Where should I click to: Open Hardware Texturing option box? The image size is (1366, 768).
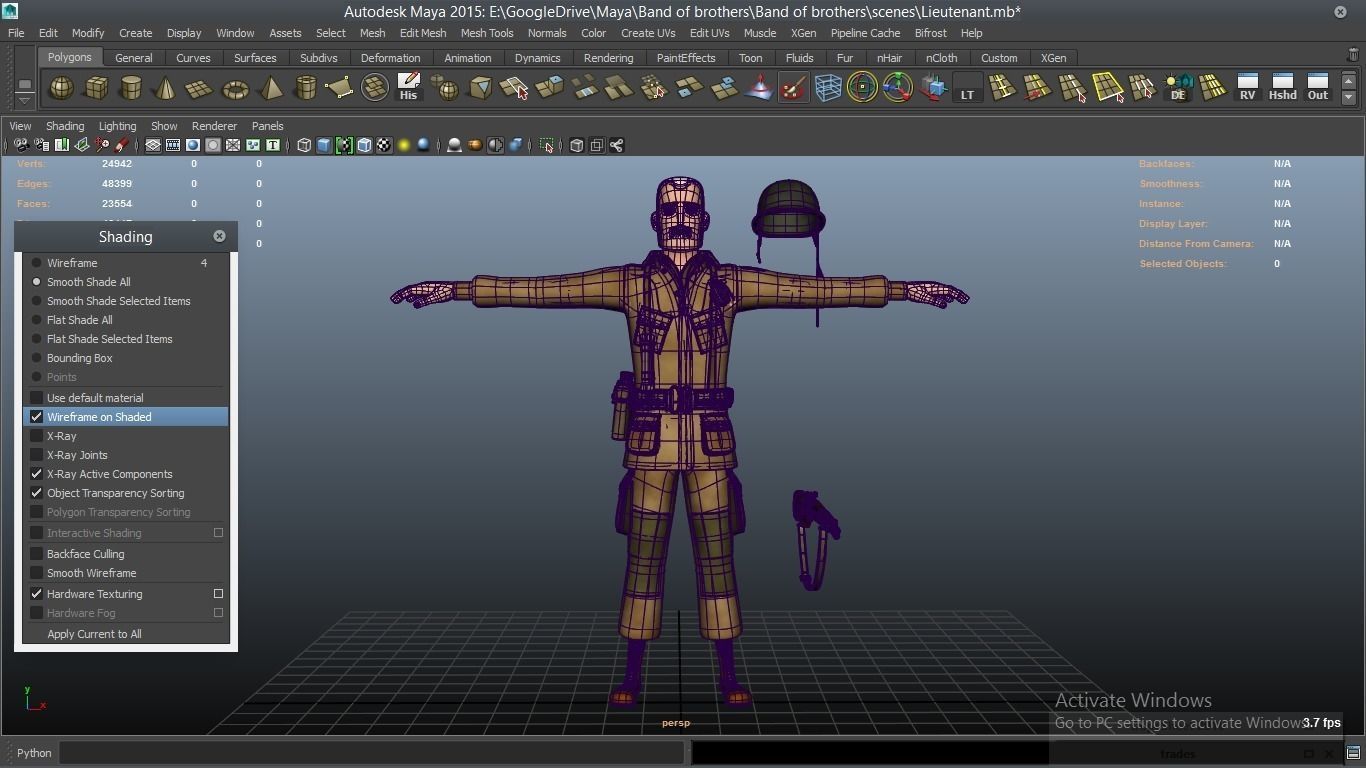[218, 594]
